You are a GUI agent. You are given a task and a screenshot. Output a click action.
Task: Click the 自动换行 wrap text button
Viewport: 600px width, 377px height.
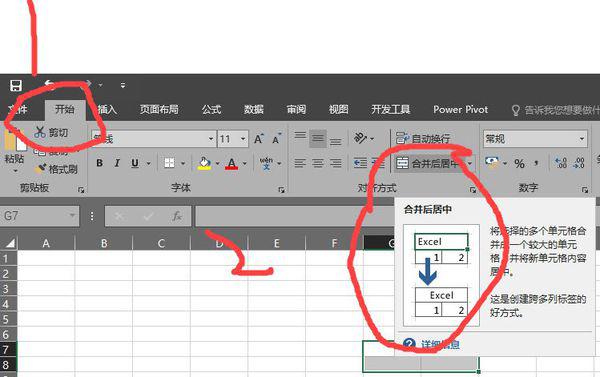tap(423, 138)
